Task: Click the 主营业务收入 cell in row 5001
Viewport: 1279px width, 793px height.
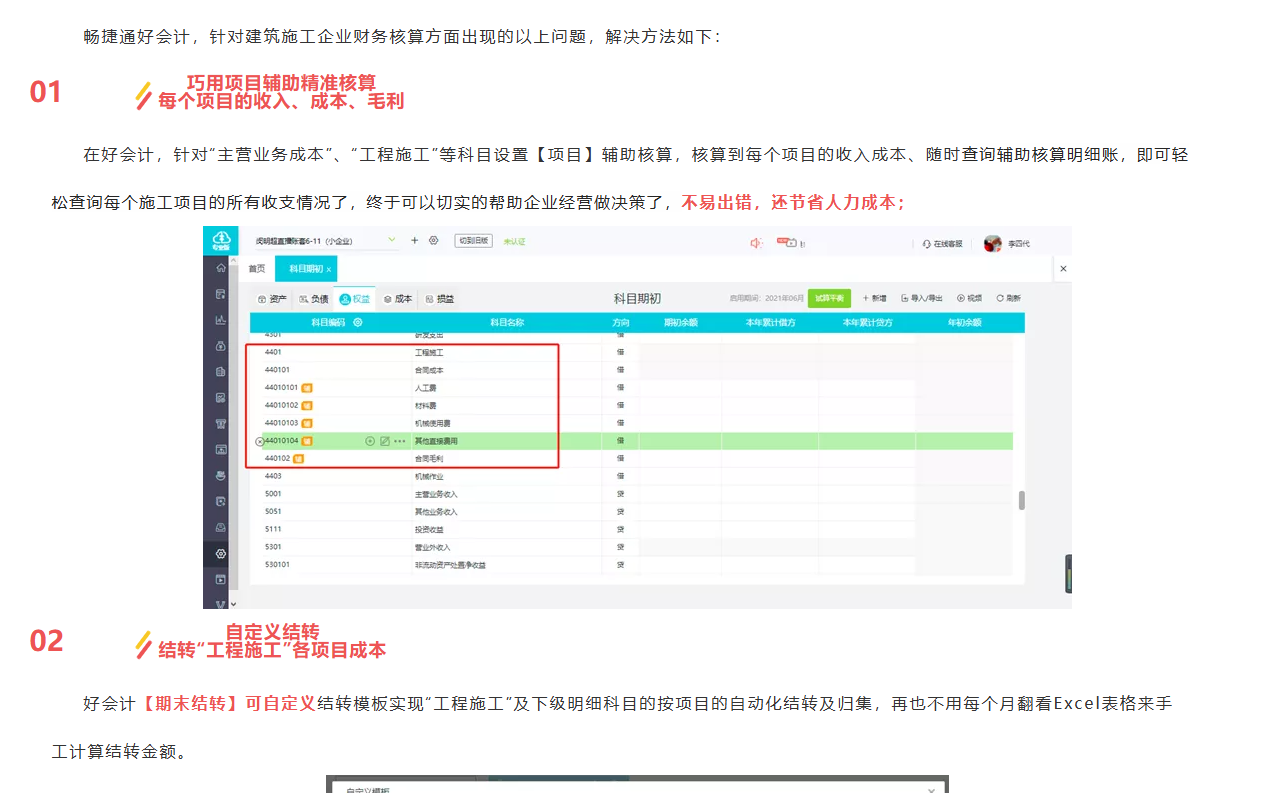Action: click(x=436, y=494)
